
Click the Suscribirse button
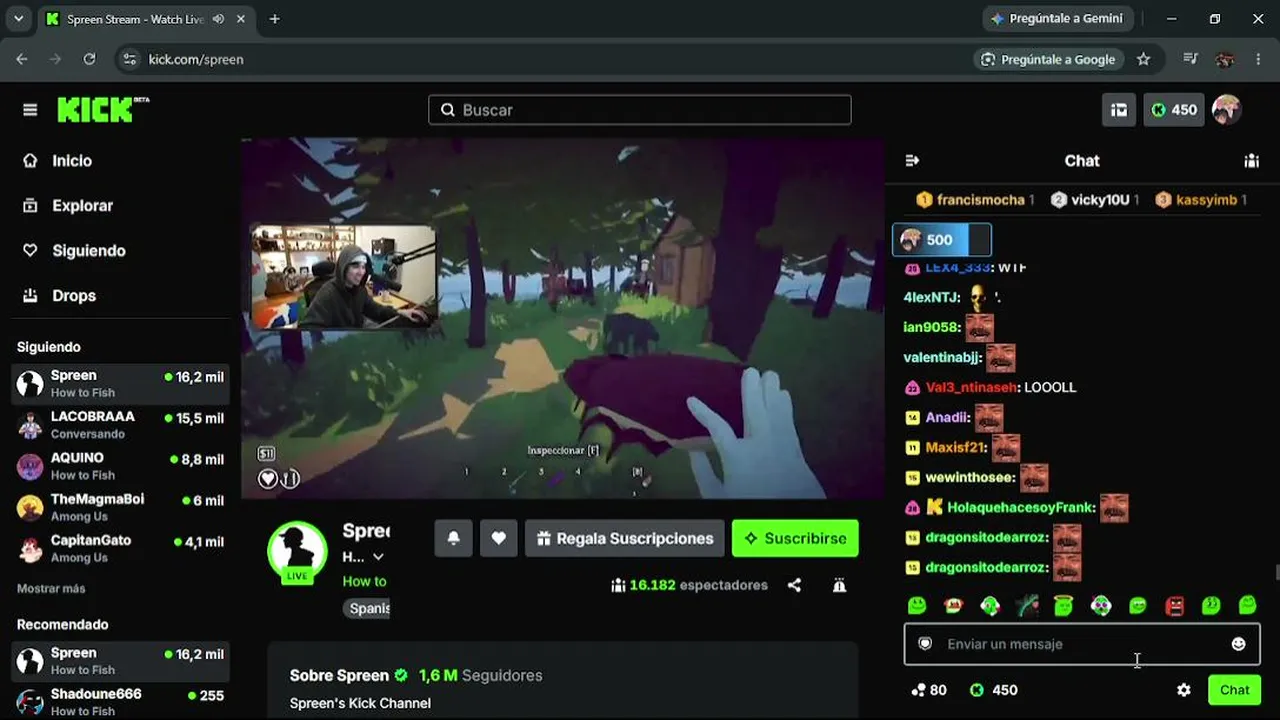click(x=795, y=538)
